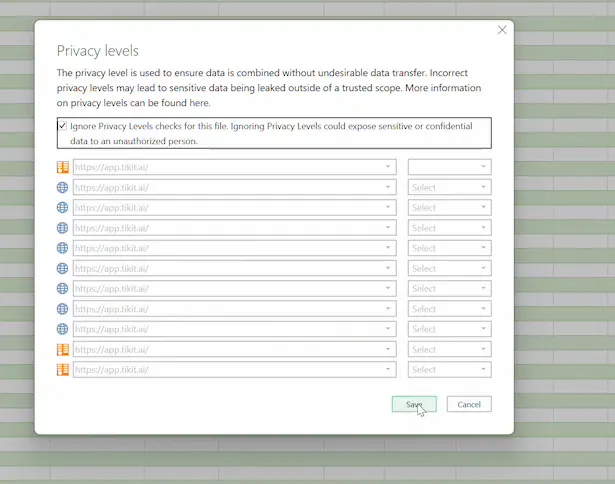
Task: Click the orange table icon in tenth row
Action: point(63,349)
